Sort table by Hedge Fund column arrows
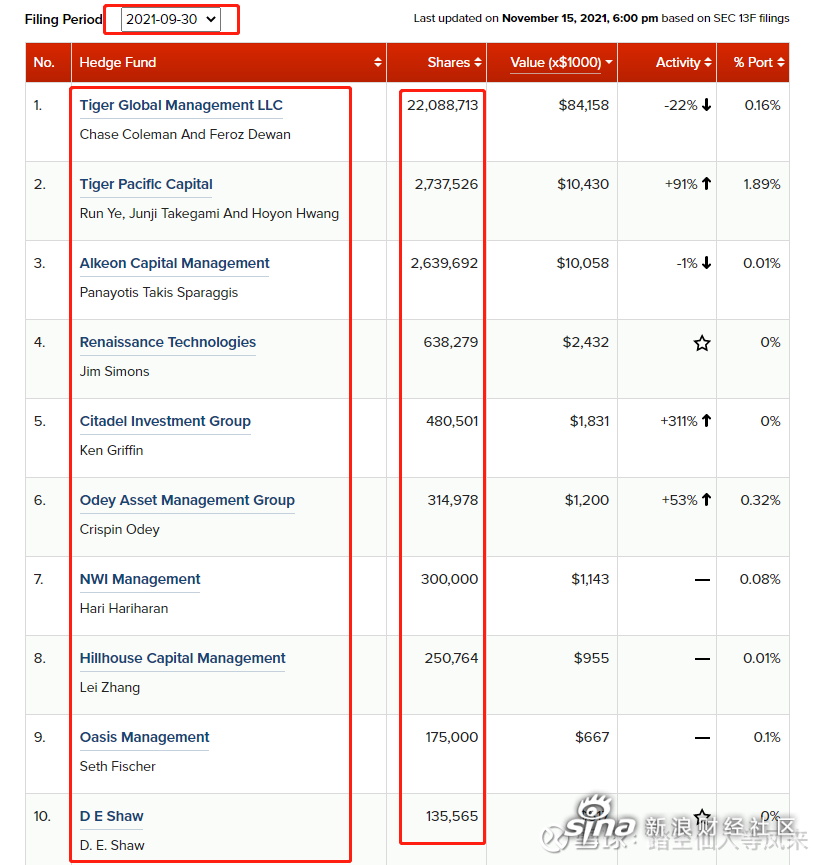This screenshot has width=832, height=865. click(377, 62)
